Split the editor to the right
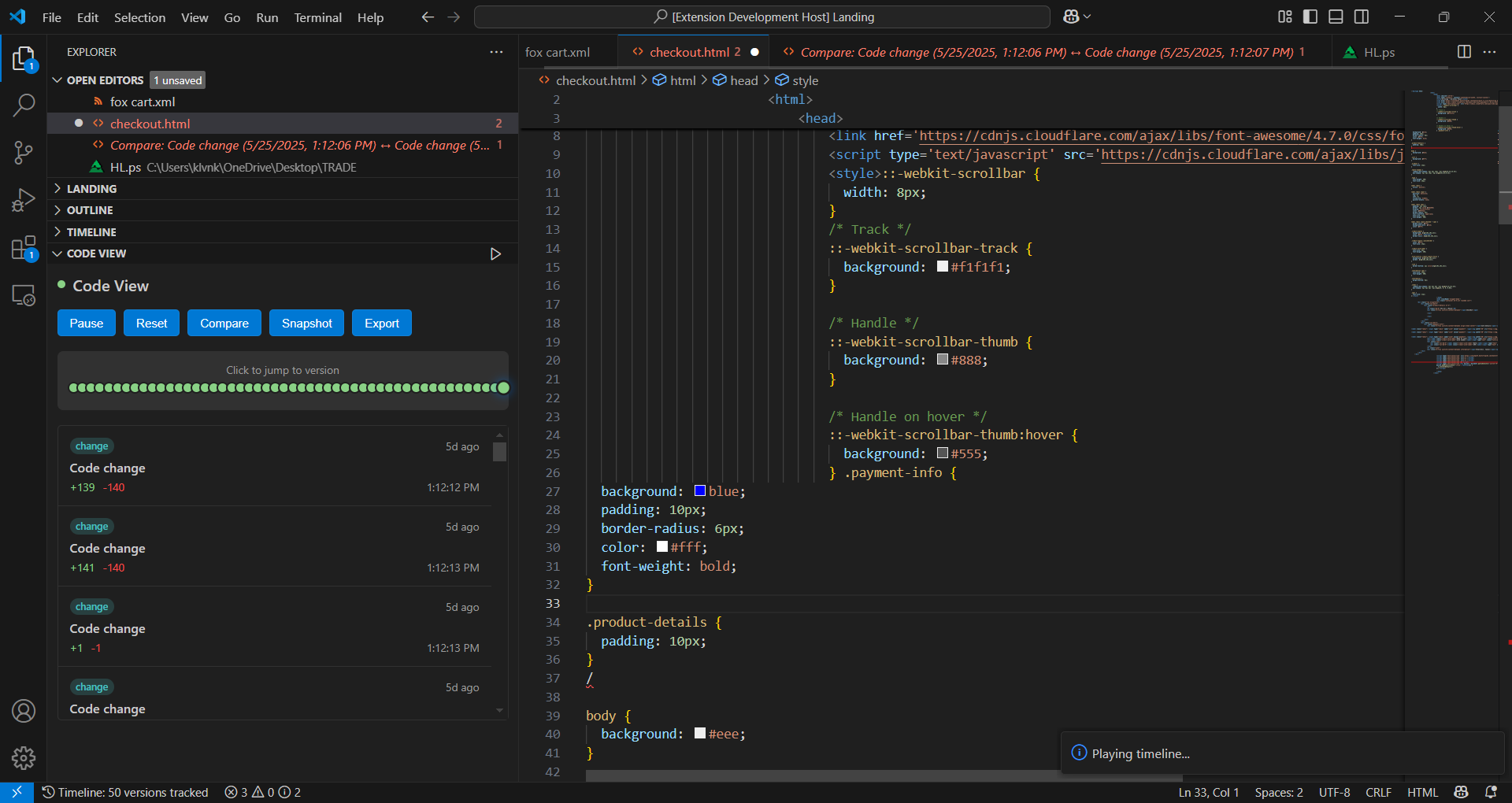 tap(1464, 52)
